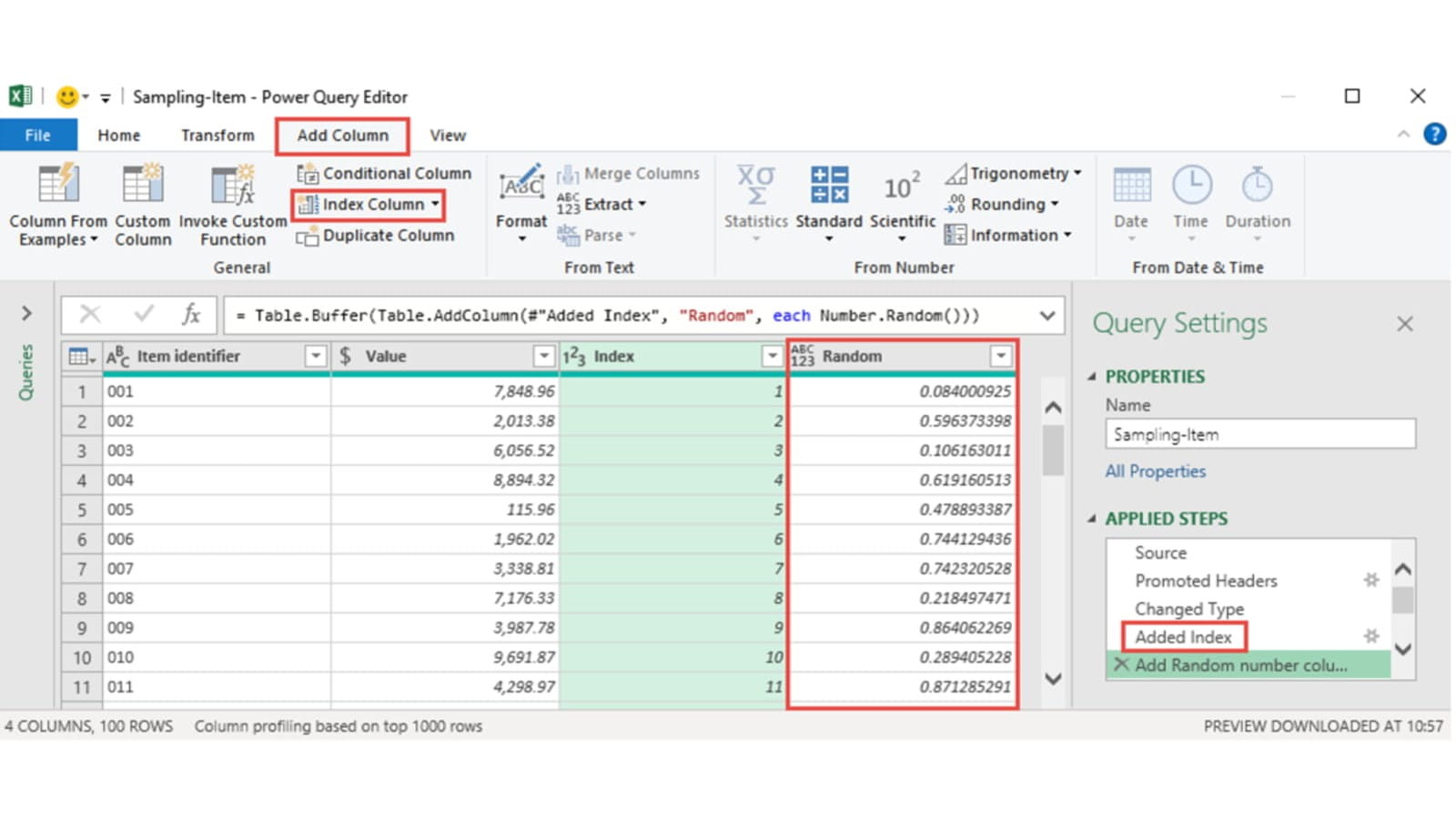Open settings gear for Promoted Headers step
Image resolution: width=1456 pixels, height=819 pixels.
click(1370, 581)
